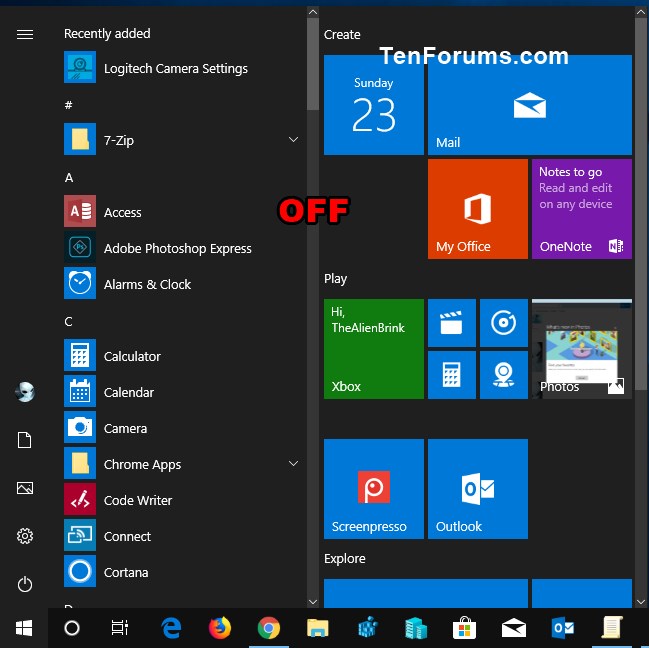Screen dimensions: 649x648
Task: Click the '#' section header
Action: point(69,105)
